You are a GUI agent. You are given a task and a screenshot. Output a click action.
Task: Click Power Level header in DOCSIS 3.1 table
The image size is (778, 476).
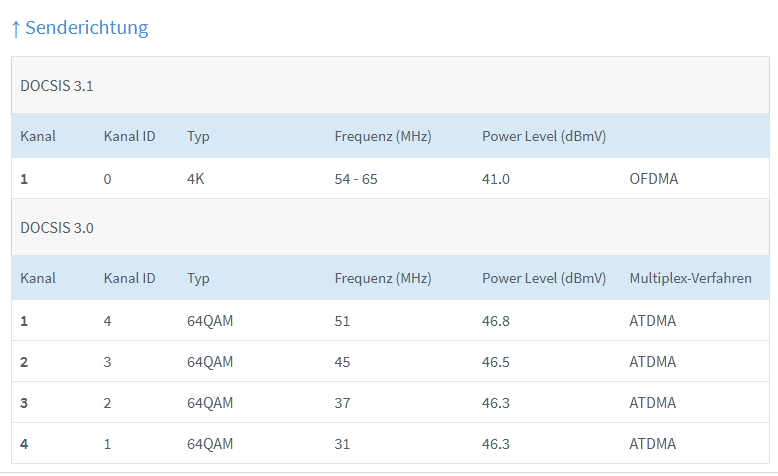[544, 136]
